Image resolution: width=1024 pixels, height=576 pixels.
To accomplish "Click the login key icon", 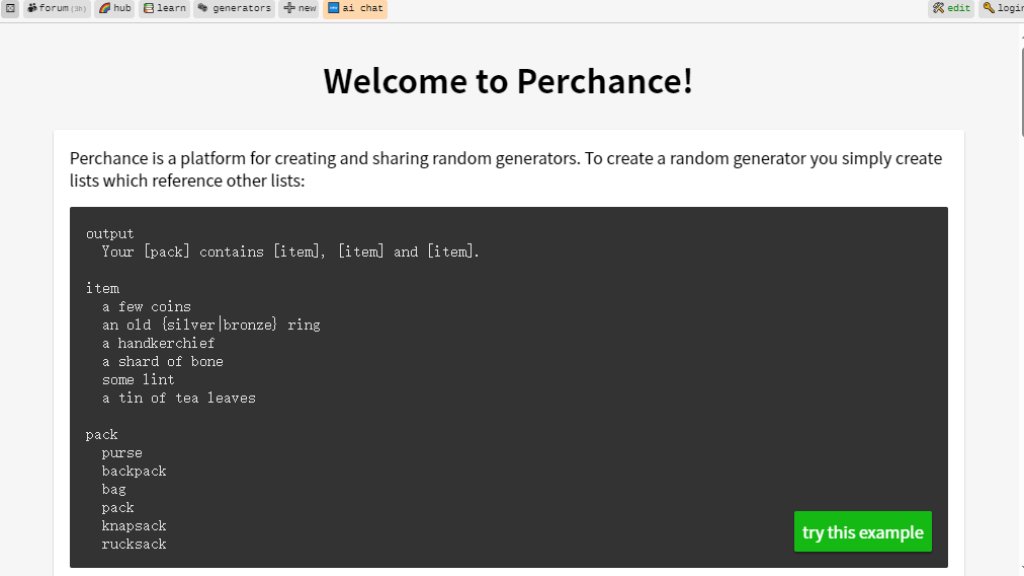I will tap(988, 8).
